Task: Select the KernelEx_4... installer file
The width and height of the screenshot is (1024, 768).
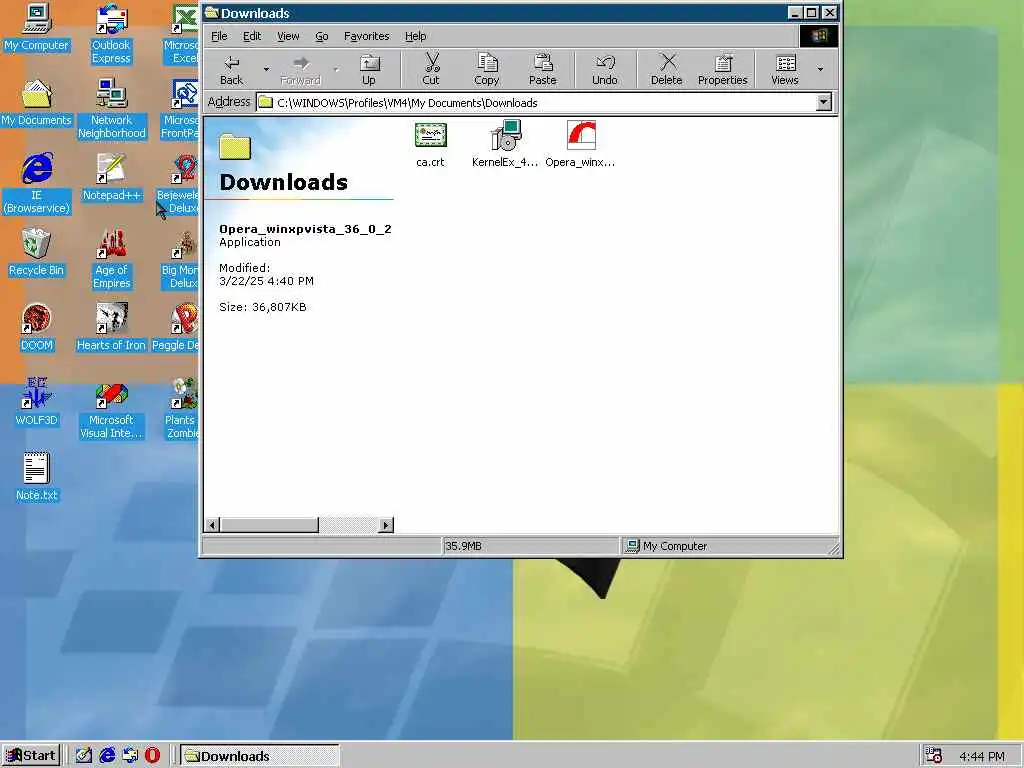Action: click(505, 144)
